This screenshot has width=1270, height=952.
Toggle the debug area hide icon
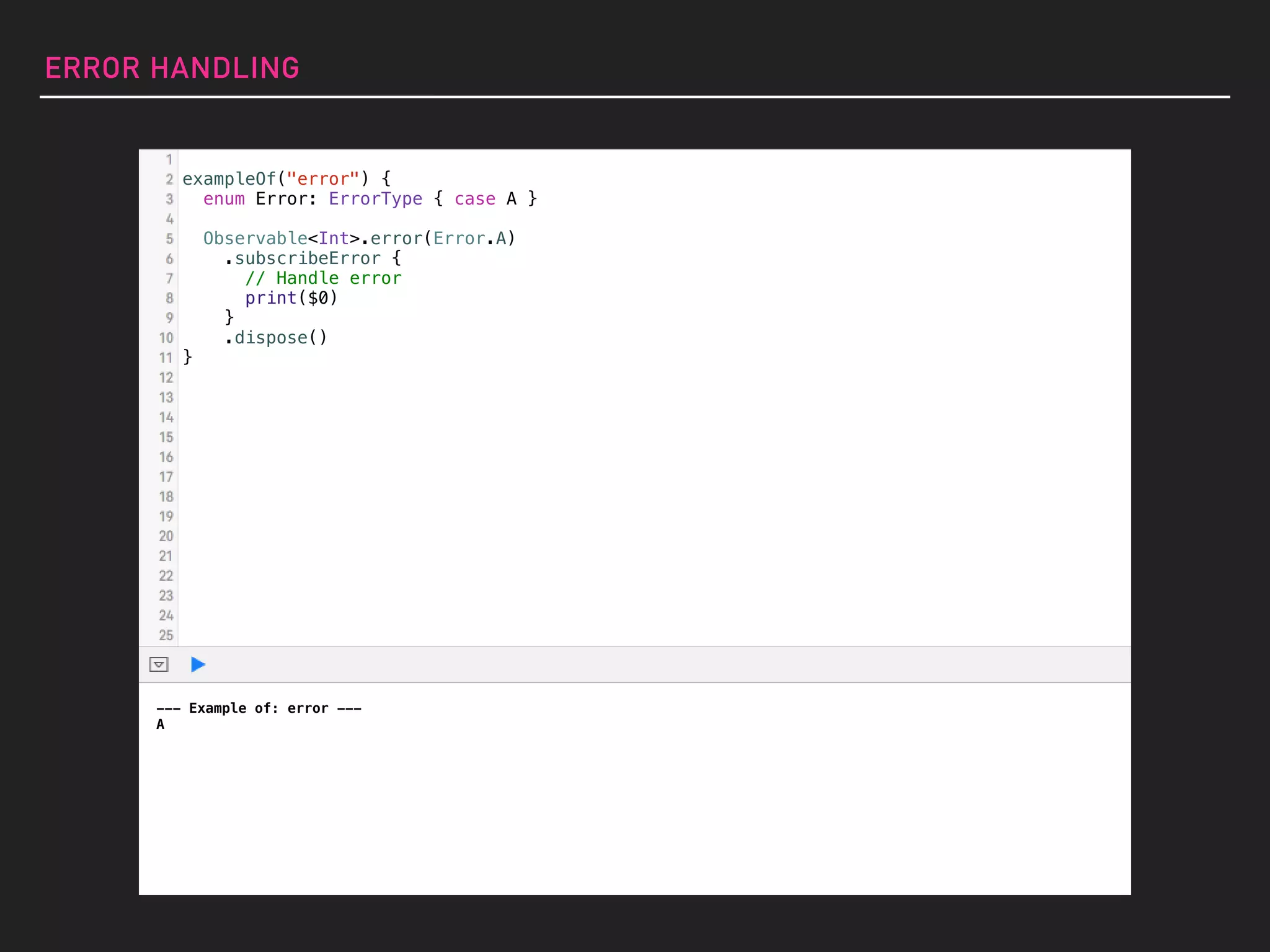159,664
